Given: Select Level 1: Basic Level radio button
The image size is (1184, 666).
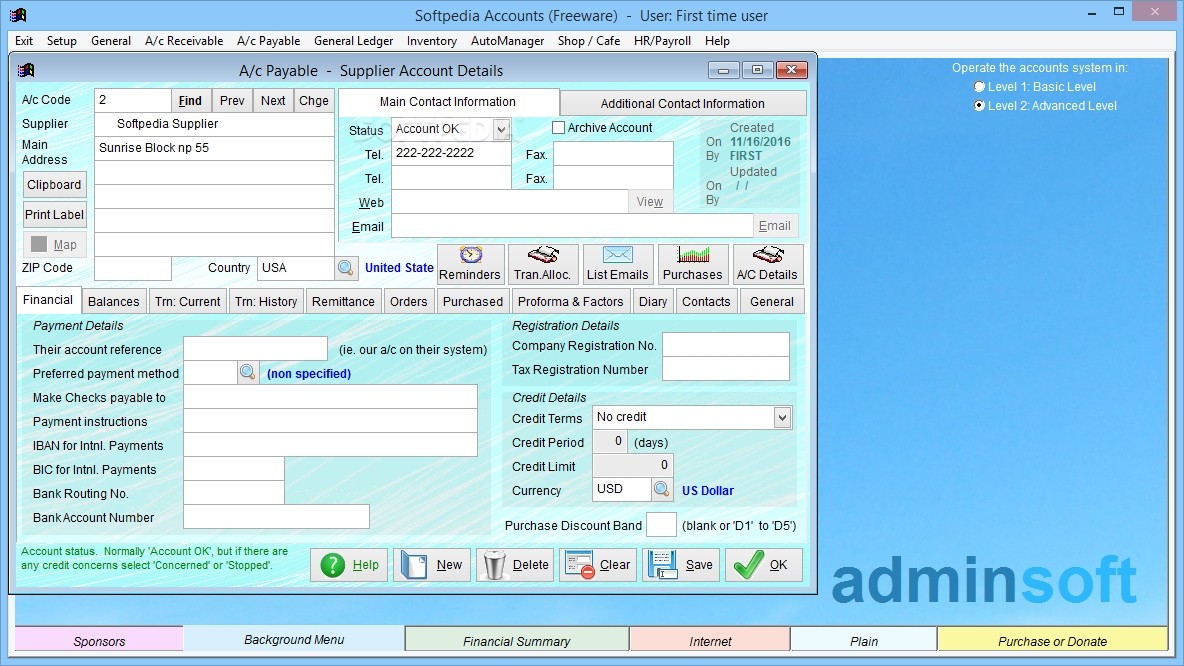Looking at the screenshot, I should 979,87.
